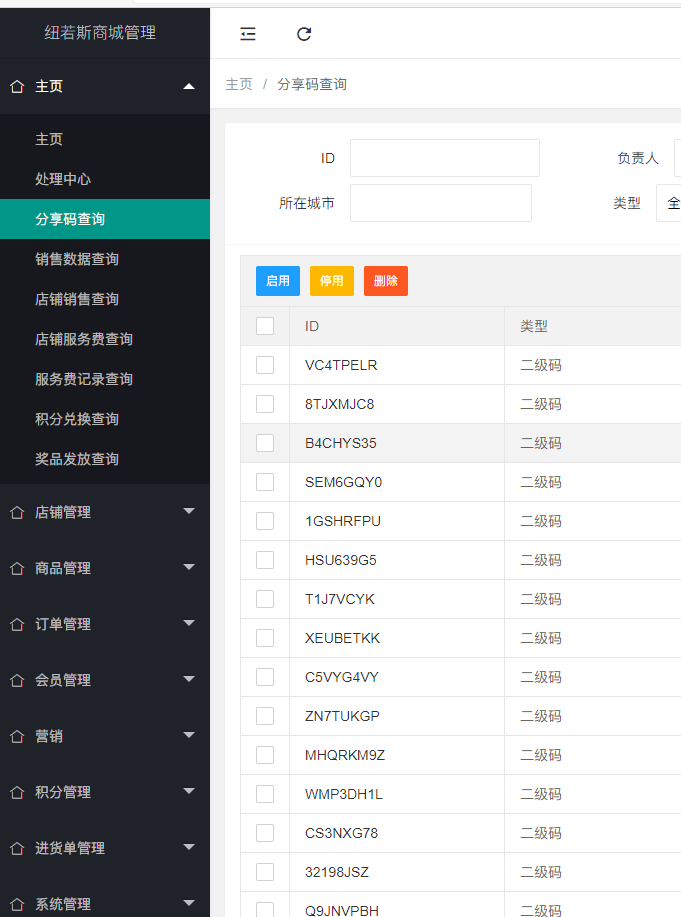Viewport: 681px width, 917px height.
Task: Check the box beside 1GSHRFPU
Action: pos(265,521)
